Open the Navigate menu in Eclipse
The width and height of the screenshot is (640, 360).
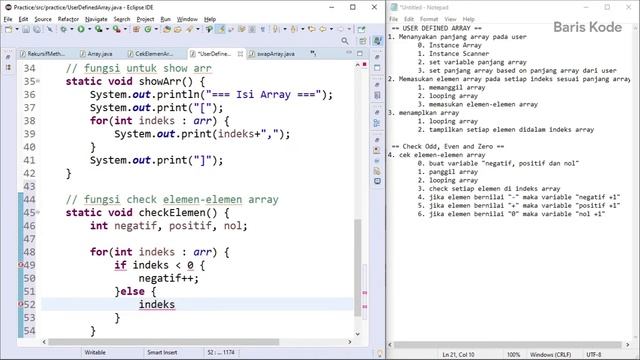(96, 19)
